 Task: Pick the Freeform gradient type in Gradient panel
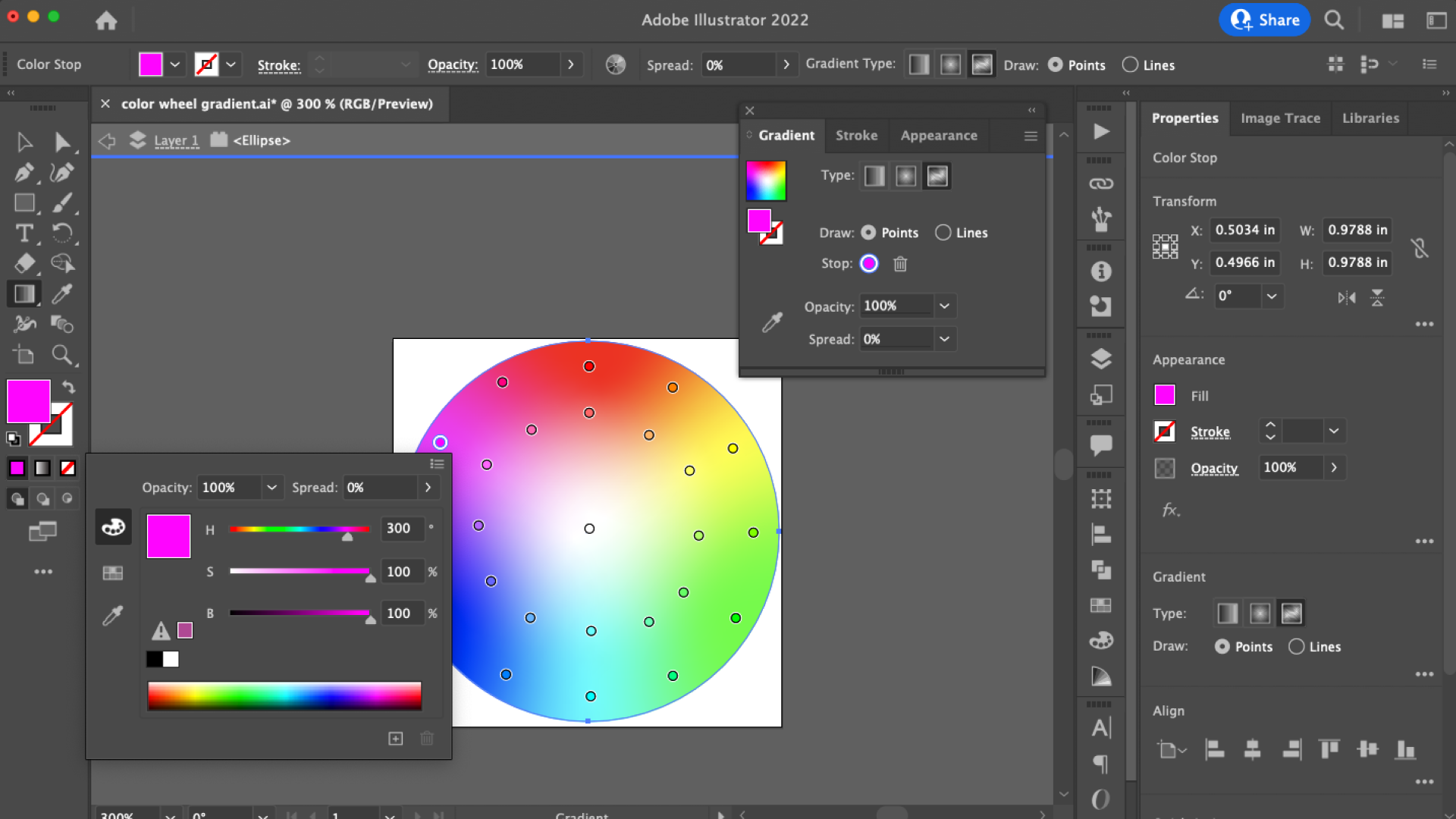[x=937, y=176]
